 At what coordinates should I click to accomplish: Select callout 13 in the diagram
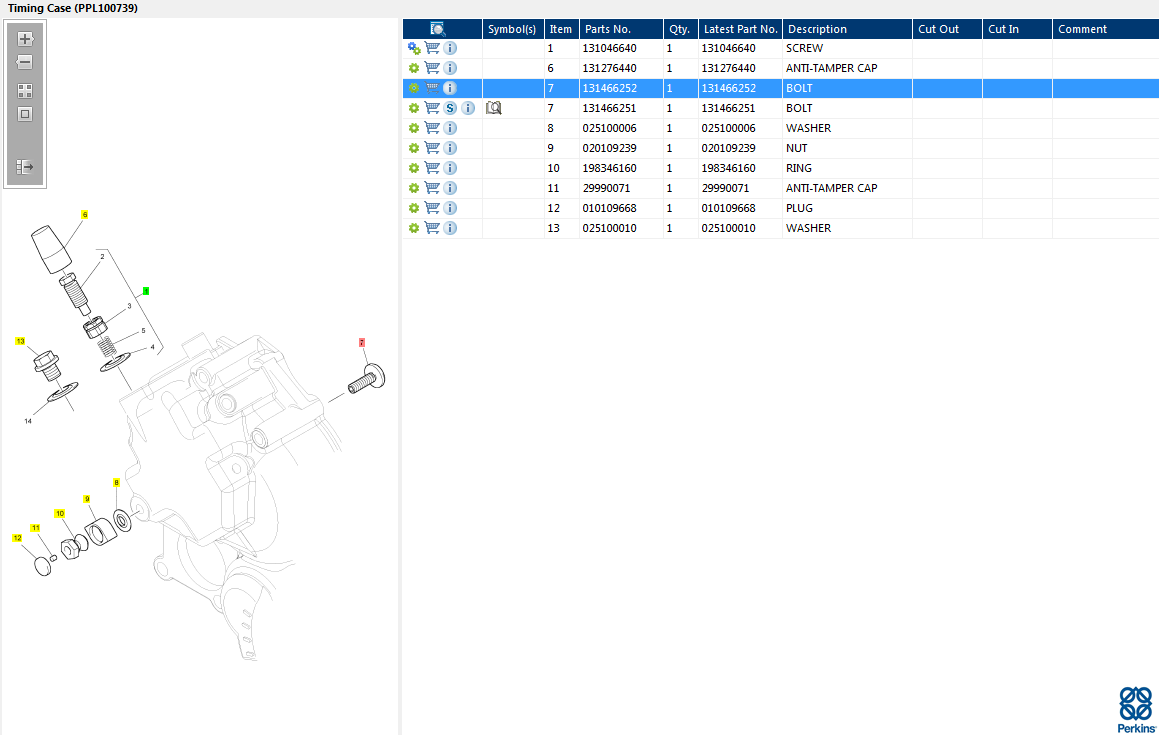click(21, 341)
